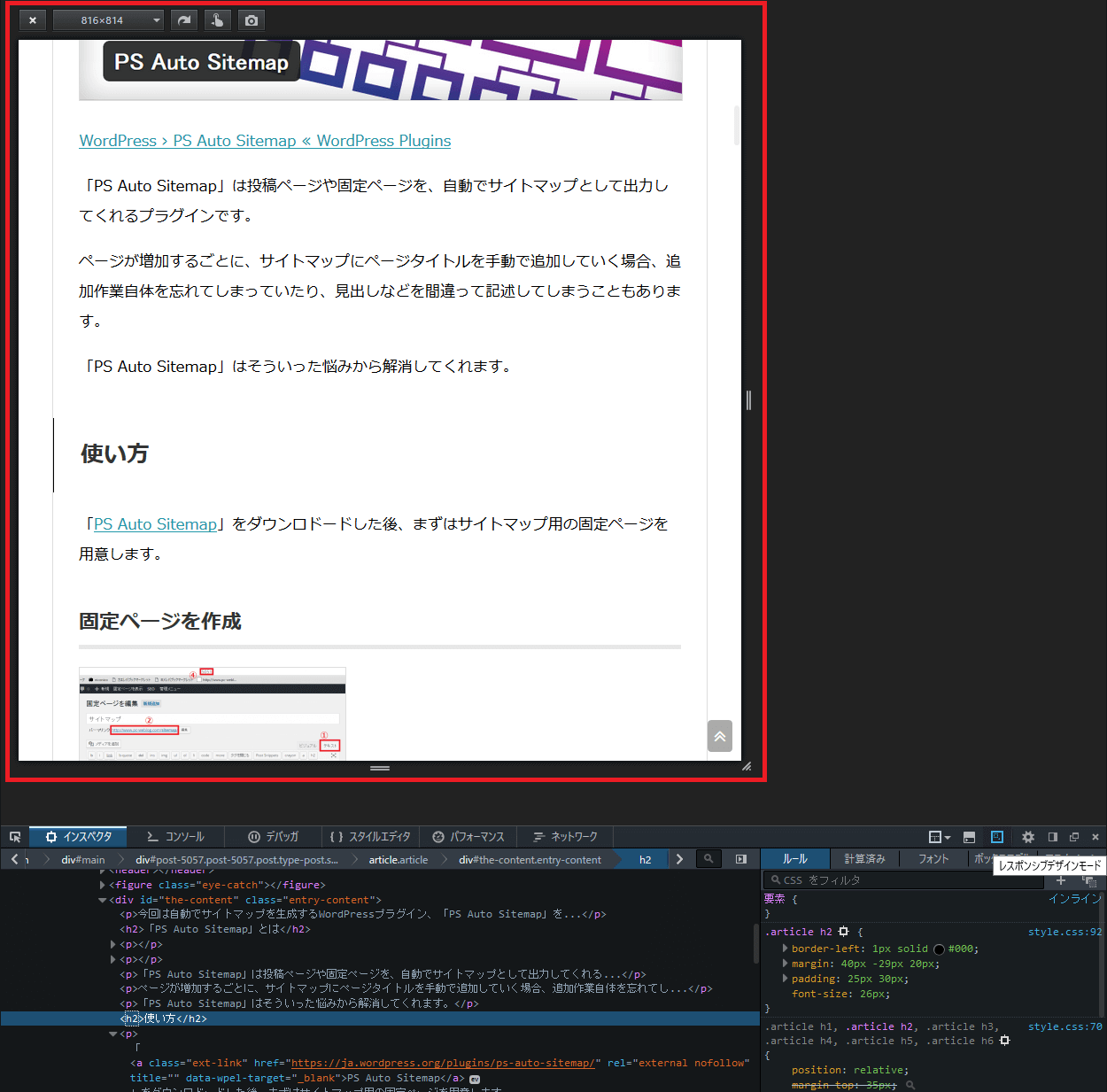Open the 816×814 viewport size dropdown
The height and width of the screenshot is (1092, 1107).
109,20
